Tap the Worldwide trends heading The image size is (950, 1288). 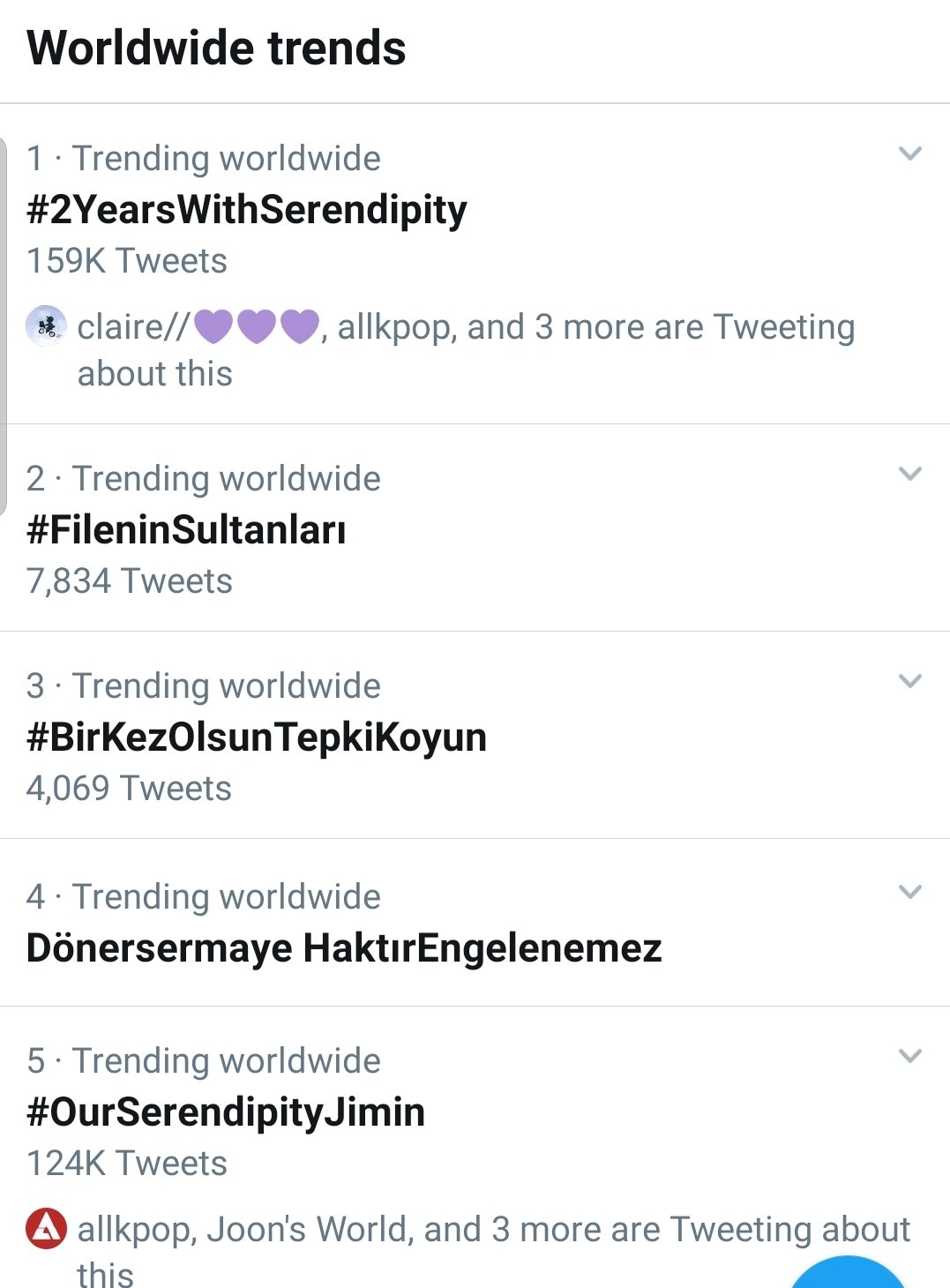[x=216, y=48]
